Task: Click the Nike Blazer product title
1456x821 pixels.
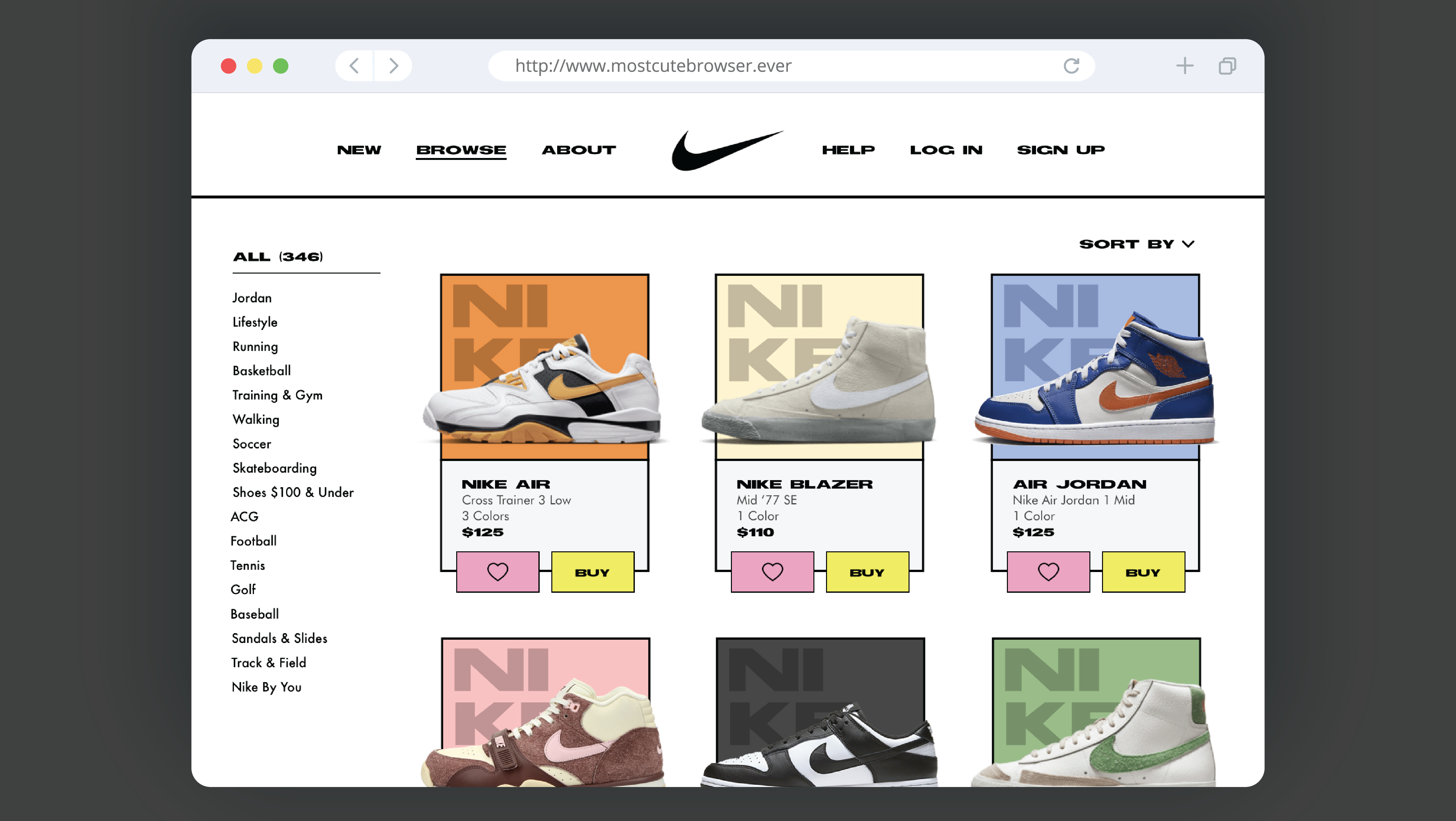Action: (x=804, y=485)
